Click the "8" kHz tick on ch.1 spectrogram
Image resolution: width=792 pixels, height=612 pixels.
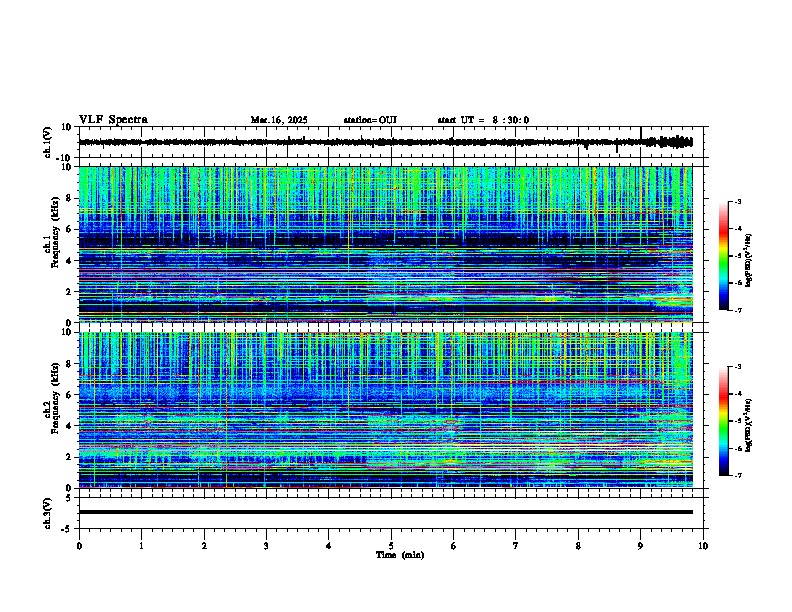[x=70, y=198]
